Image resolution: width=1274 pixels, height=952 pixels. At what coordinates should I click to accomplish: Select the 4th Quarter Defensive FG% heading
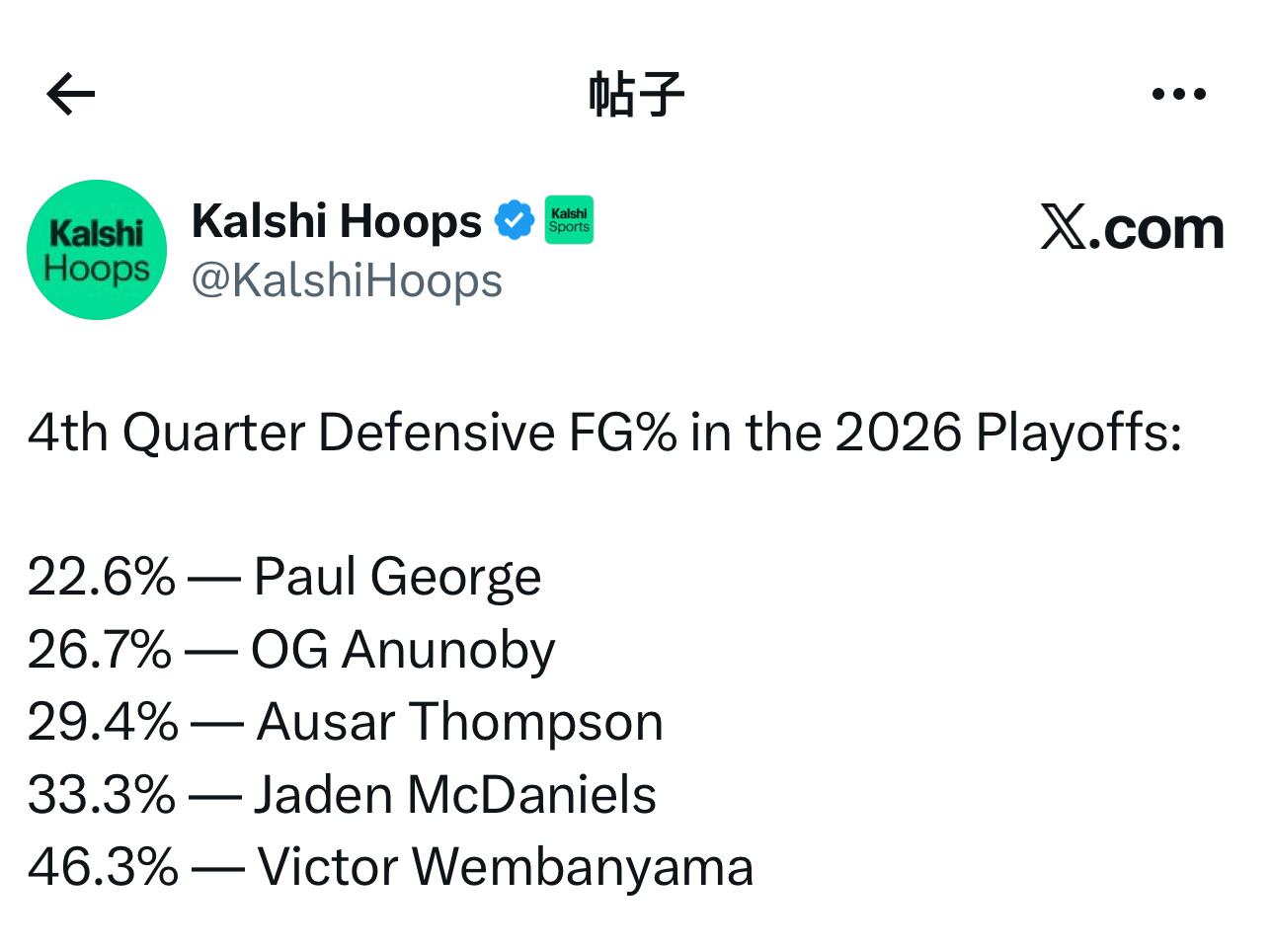point(604,433)
